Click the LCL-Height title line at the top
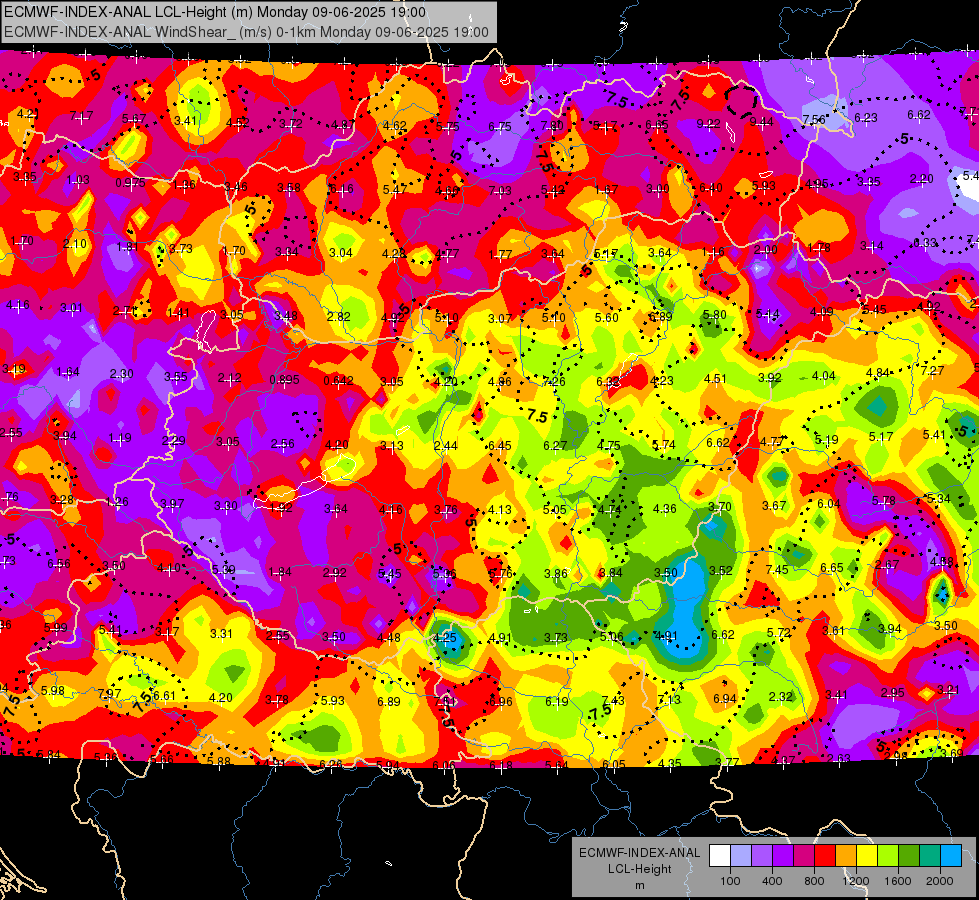 pos(215,12)
